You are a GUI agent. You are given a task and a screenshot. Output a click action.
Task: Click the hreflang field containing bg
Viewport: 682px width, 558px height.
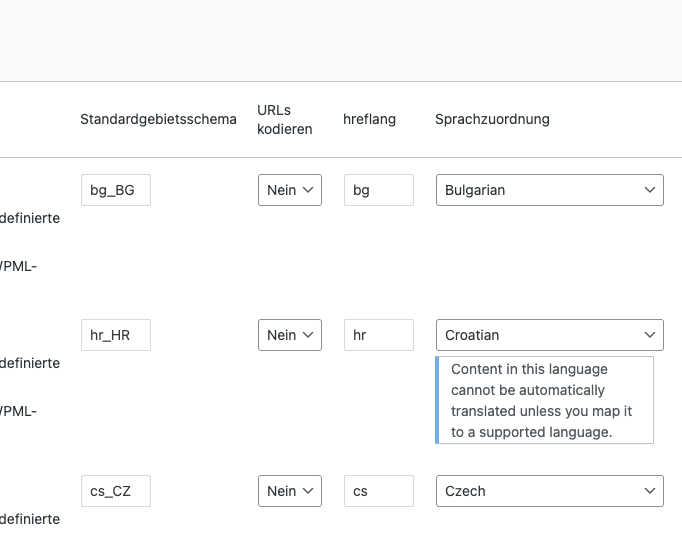coord(378,190)
